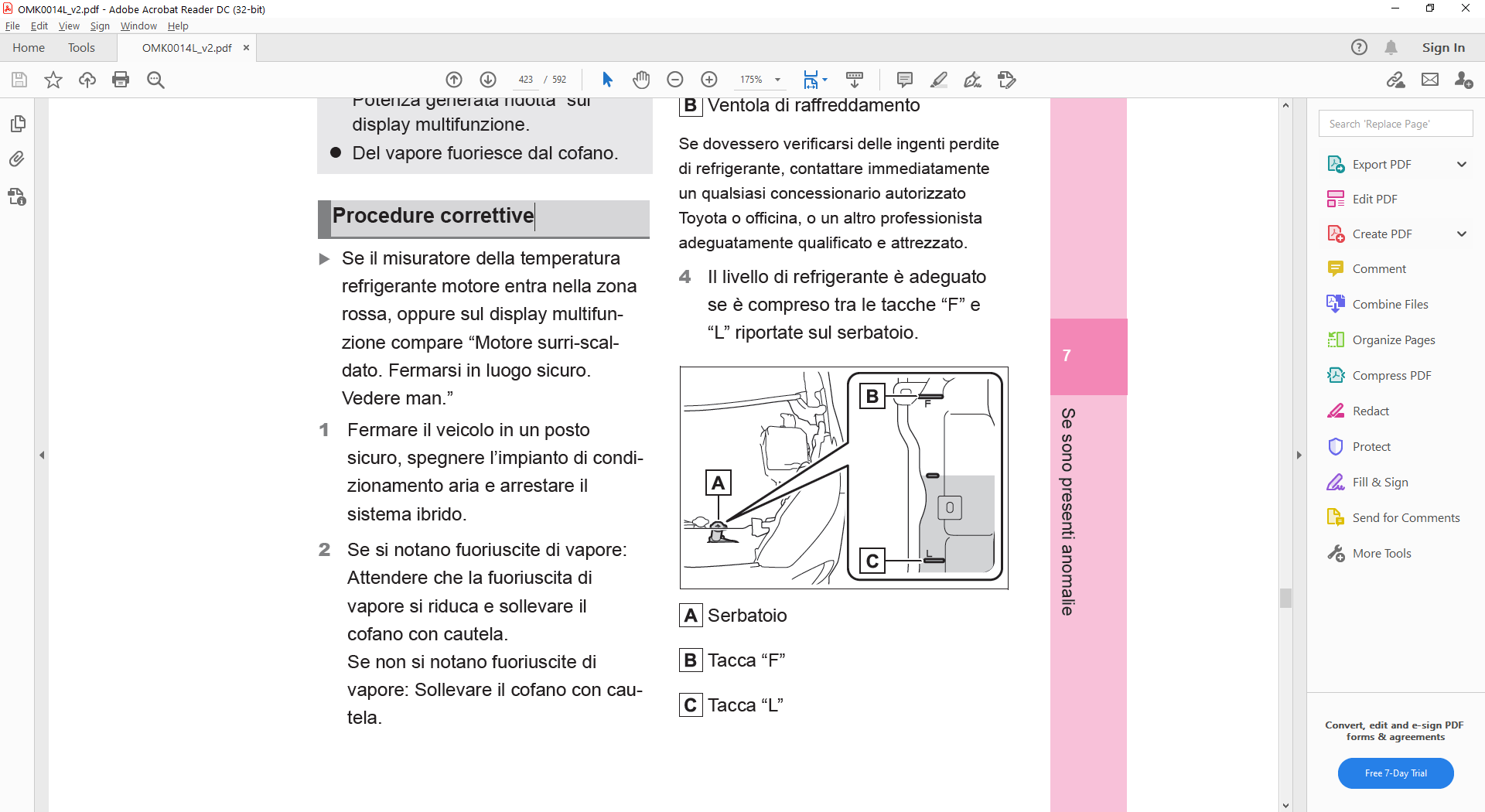Switch to the Tools tab
Viewport: 1485px width, 812px height.
(81, 47)
